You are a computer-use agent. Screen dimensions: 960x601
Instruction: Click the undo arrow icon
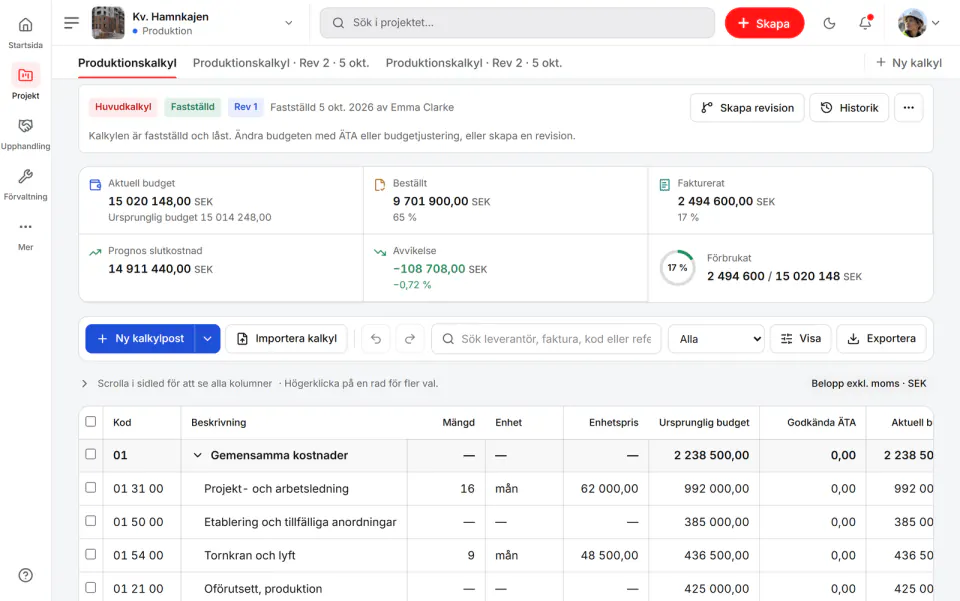click(x=376, y=338)
